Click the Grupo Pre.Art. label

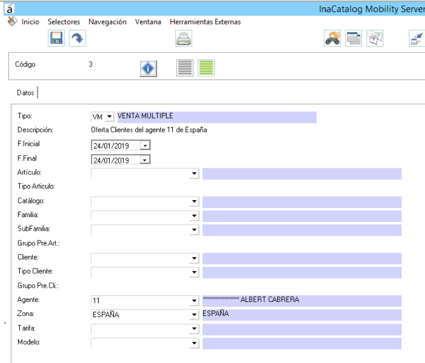(39, 243)
